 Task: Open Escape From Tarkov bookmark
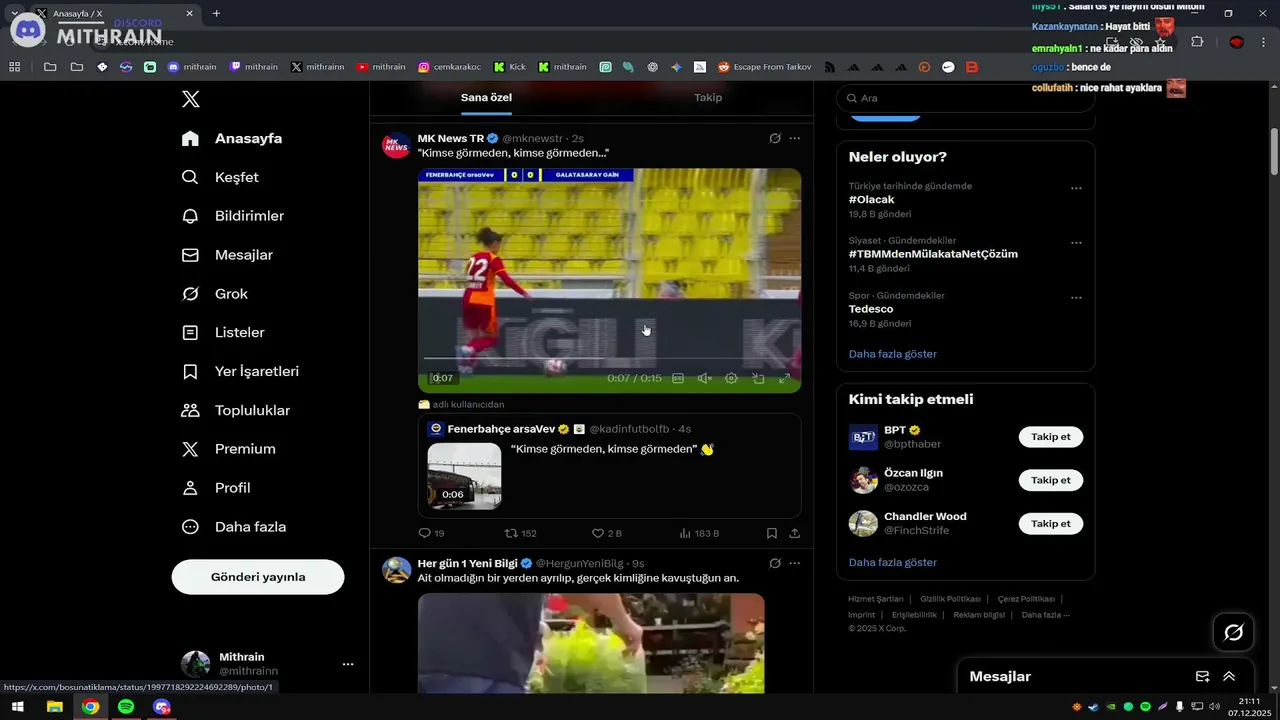pos(765,67)
